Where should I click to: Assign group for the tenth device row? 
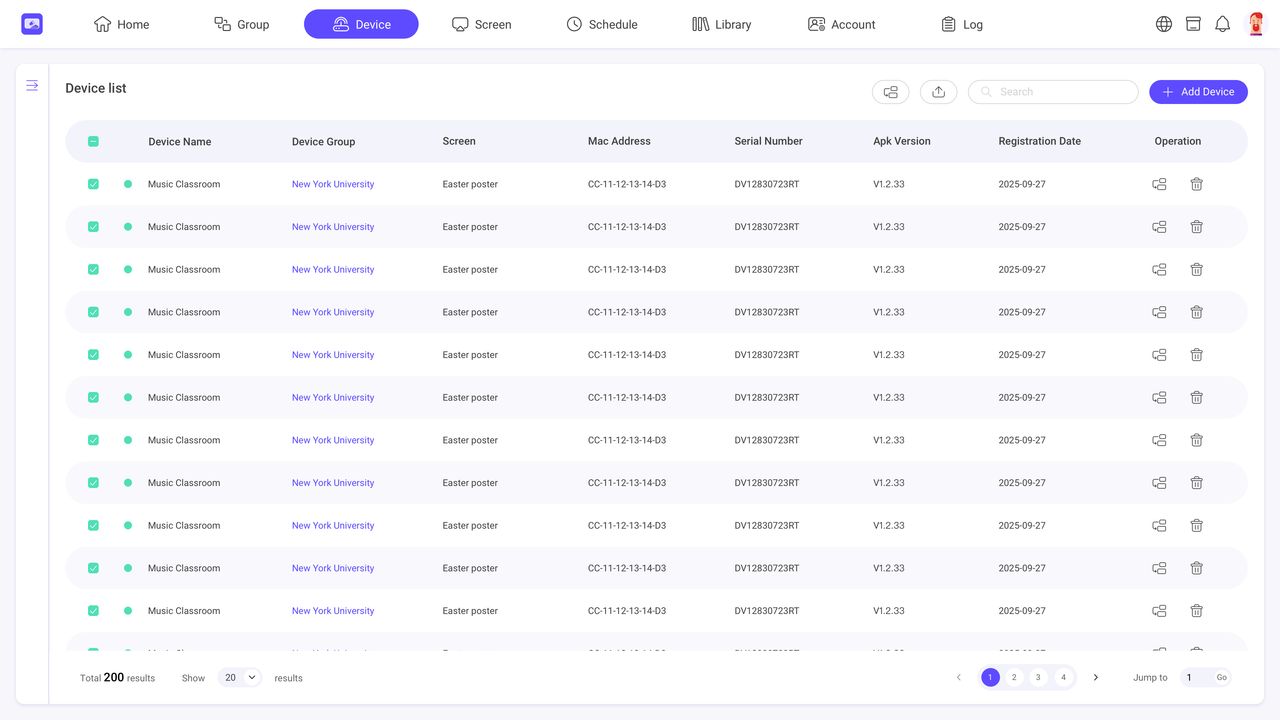(1159, 568)
